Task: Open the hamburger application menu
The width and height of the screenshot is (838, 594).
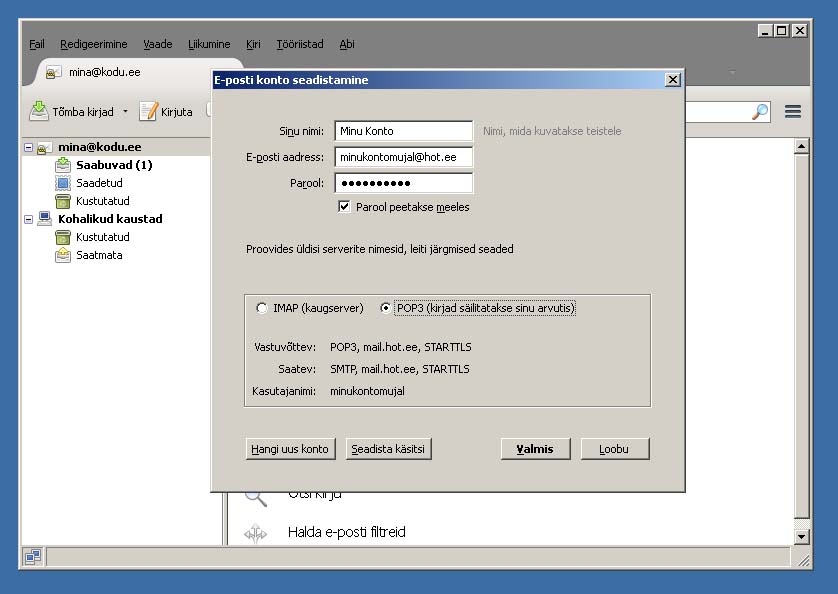Action: tap(793, 111)
